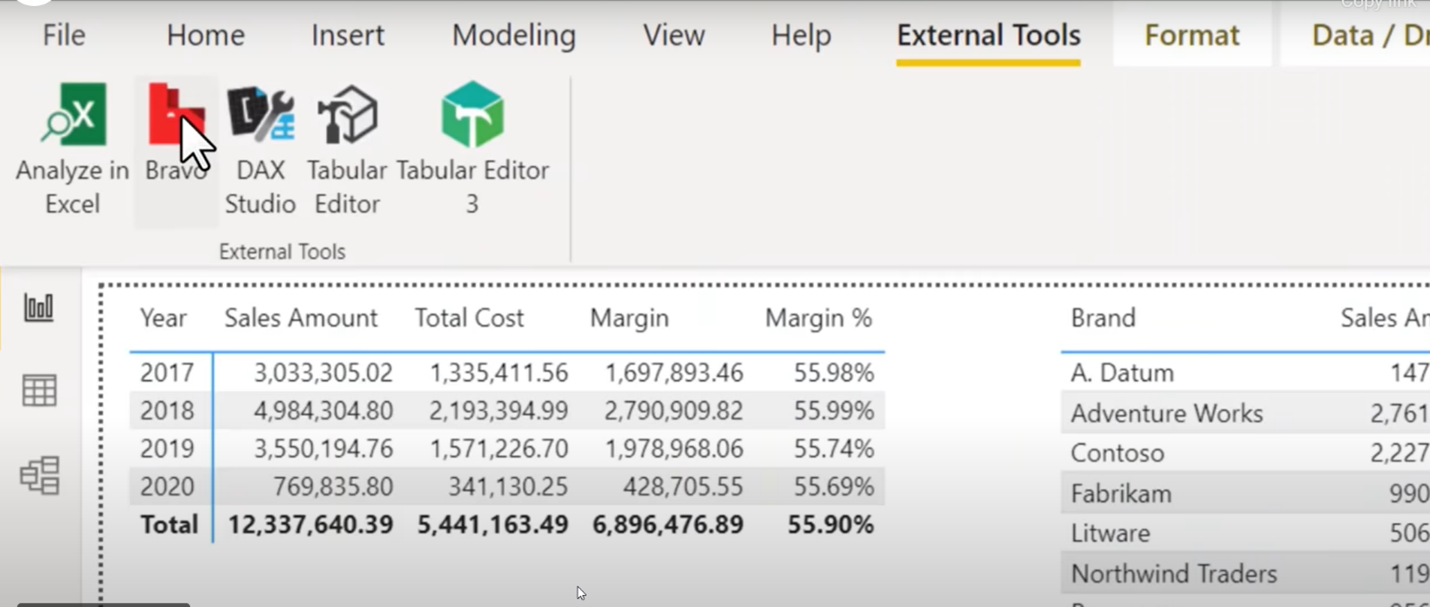Open Tabular Editor 3
Image resolution: width=1430 pixels, height=607 pixels.
point(471,150)
